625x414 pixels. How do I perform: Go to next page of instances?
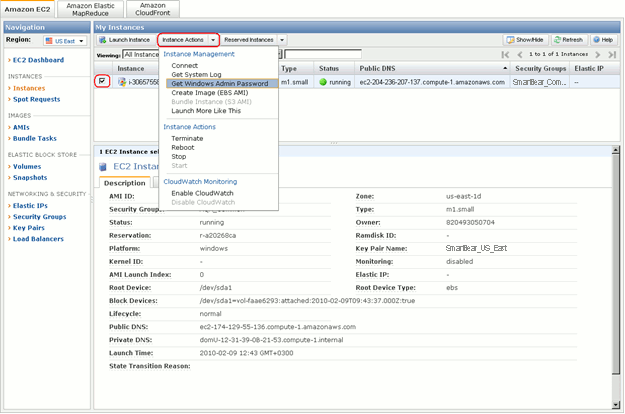(597, 55)
